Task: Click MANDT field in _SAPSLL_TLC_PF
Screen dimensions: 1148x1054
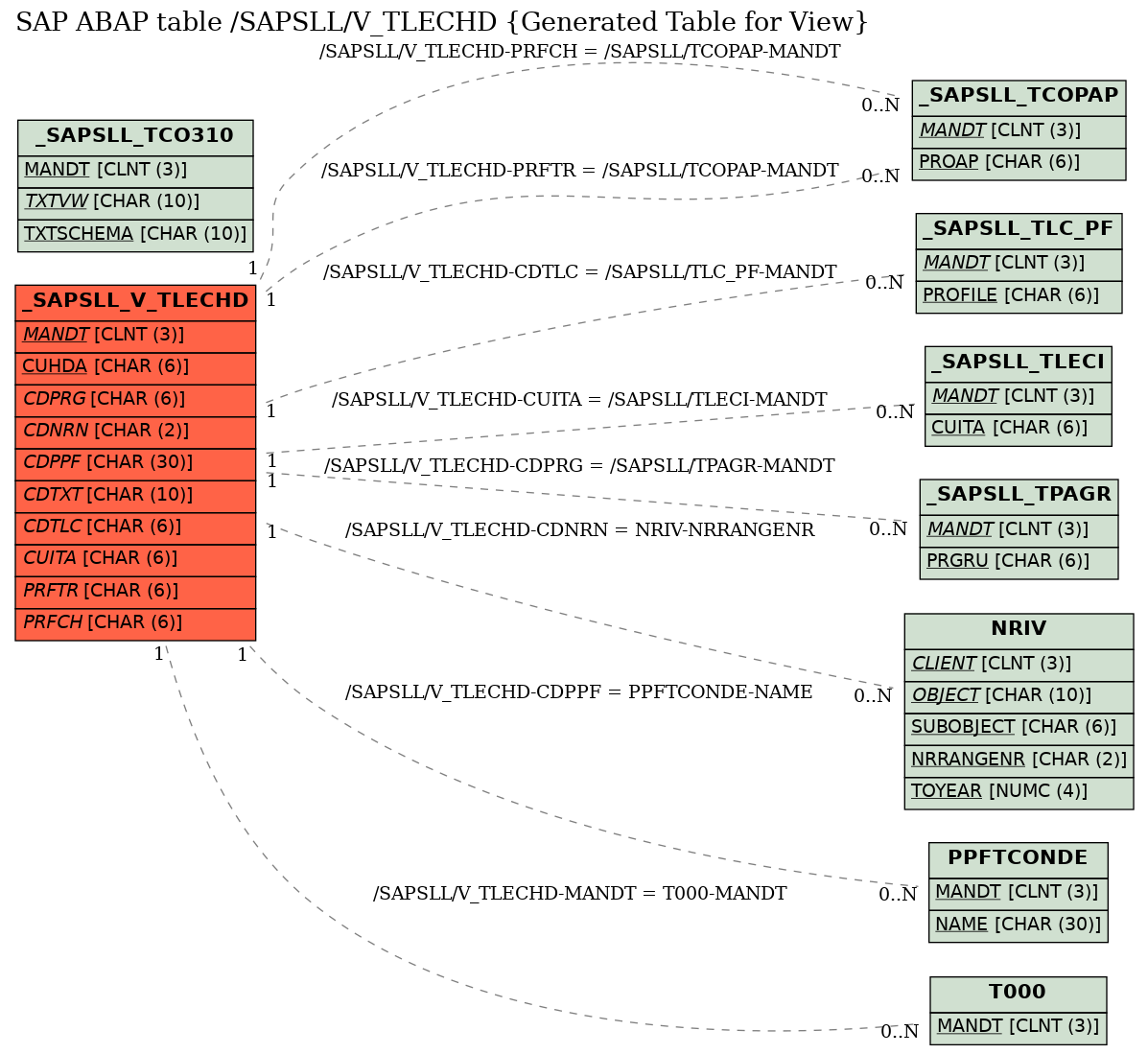Action: 1019,265
